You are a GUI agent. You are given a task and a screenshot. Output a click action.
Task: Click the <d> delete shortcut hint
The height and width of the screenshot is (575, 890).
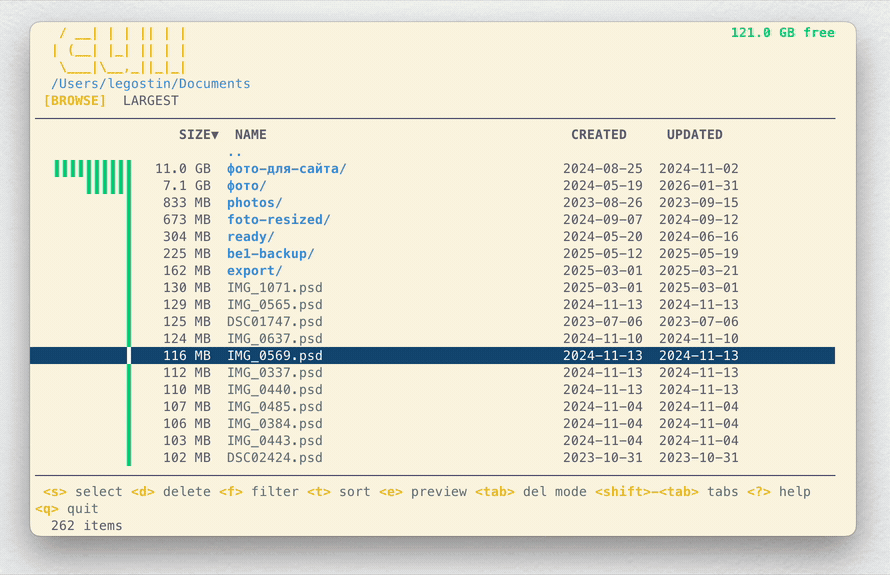(171, 492)
